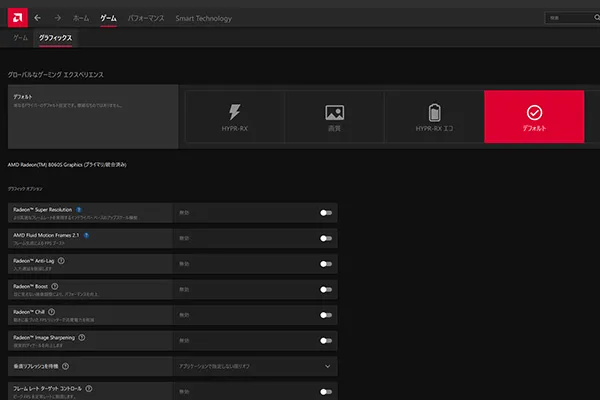Viewport: 600px width, 400px height.
Task: Select the HYPR-RX lightning bolt profile
Action: point(234,118)
